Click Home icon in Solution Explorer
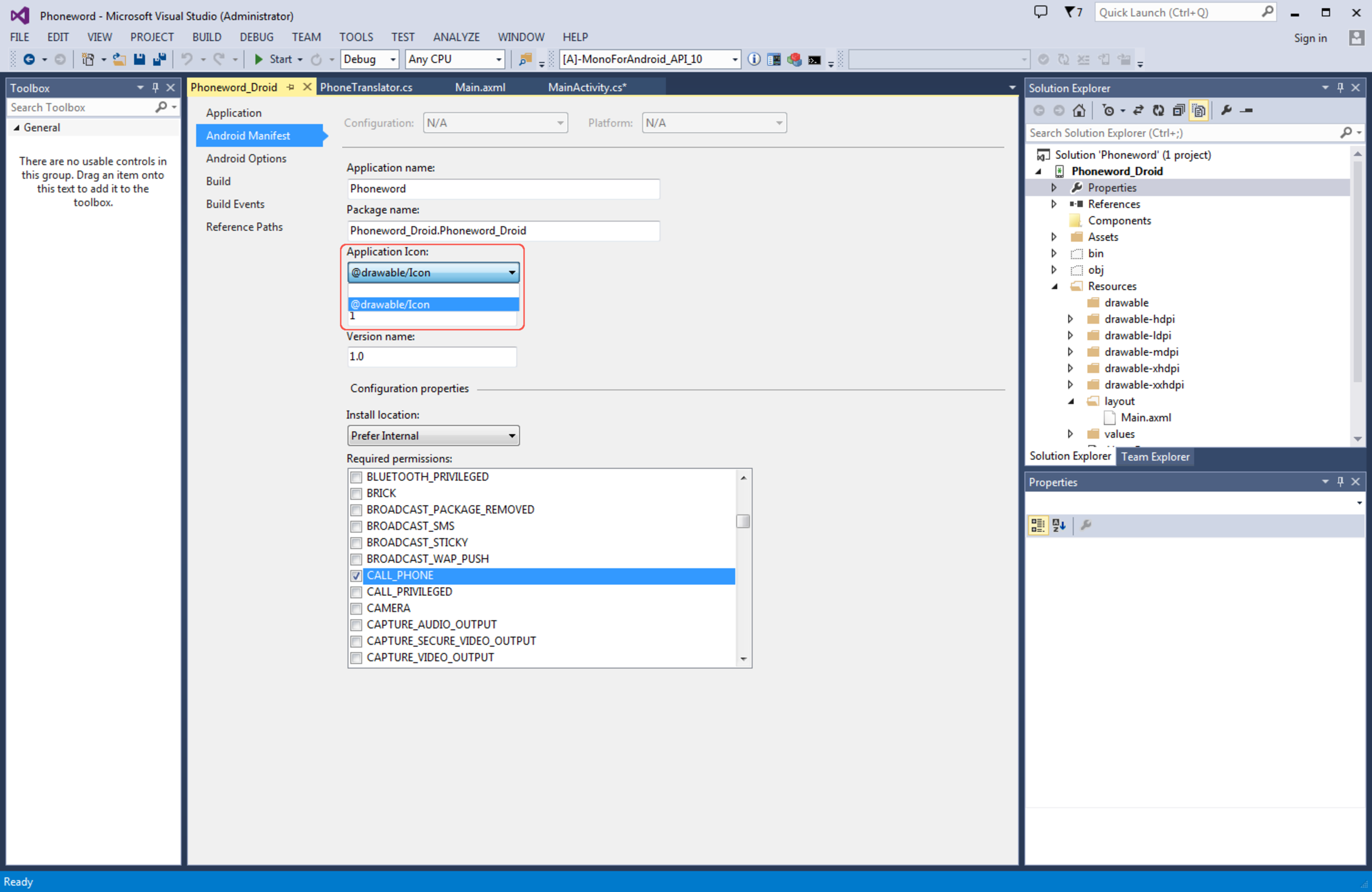1372x892 pixels. pyautogui.click(x=1079, y=110)
